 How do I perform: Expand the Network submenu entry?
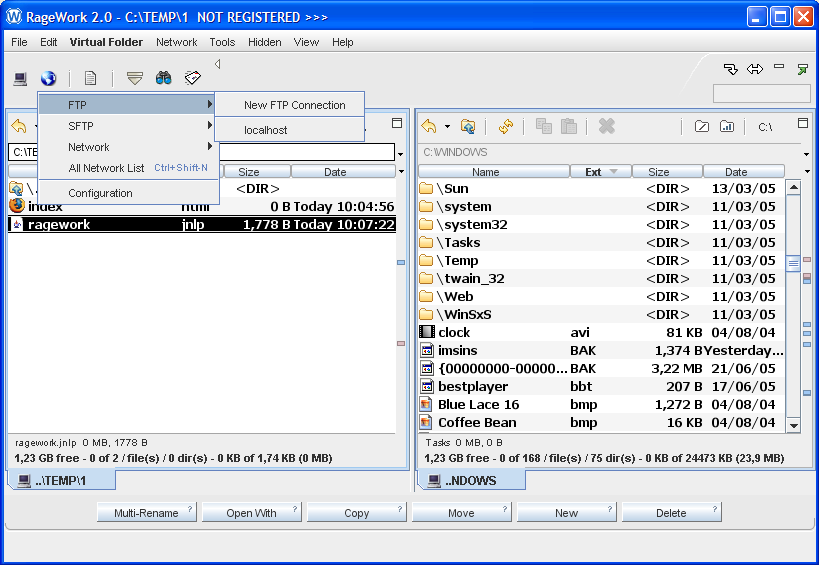pos(128,147)
